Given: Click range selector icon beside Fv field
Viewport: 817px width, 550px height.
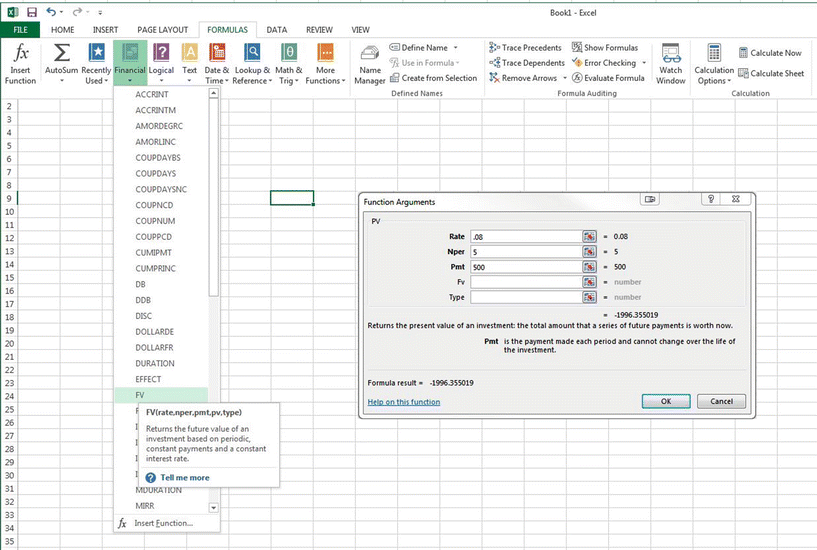Looking at the screenshot, I should pos(589,282).
